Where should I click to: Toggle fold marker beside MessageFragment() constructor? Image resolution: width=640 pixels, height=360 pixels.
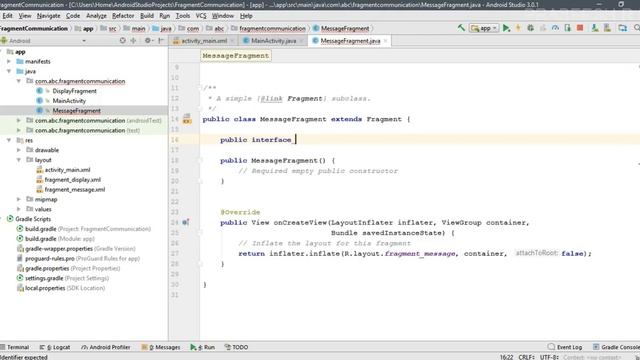pyautogui.click(x=201, y=160)
